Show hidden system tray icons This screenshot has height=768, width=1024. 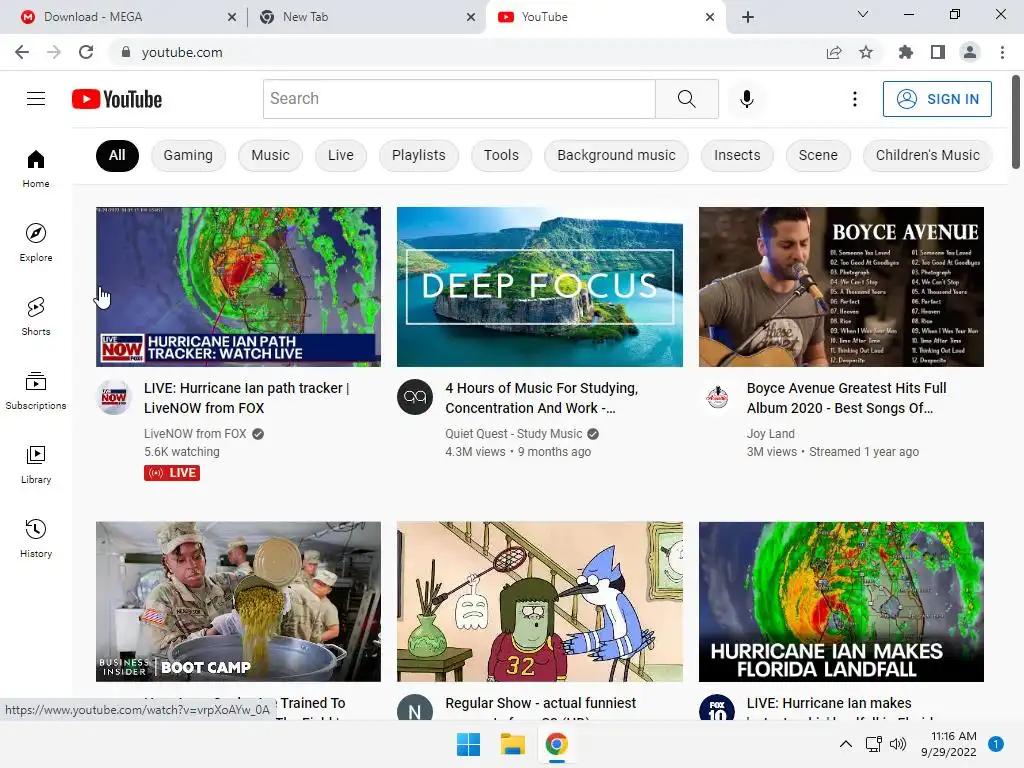coord(846,744)
